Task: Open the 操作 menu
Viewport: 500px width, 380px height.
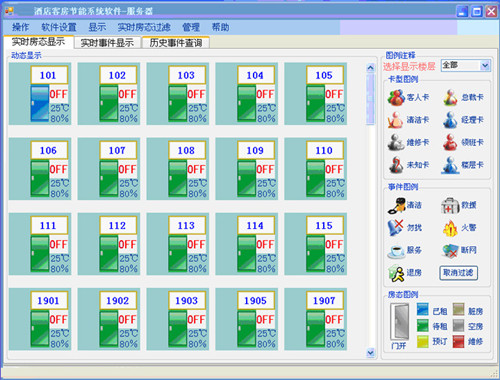Action: [21, 27]
